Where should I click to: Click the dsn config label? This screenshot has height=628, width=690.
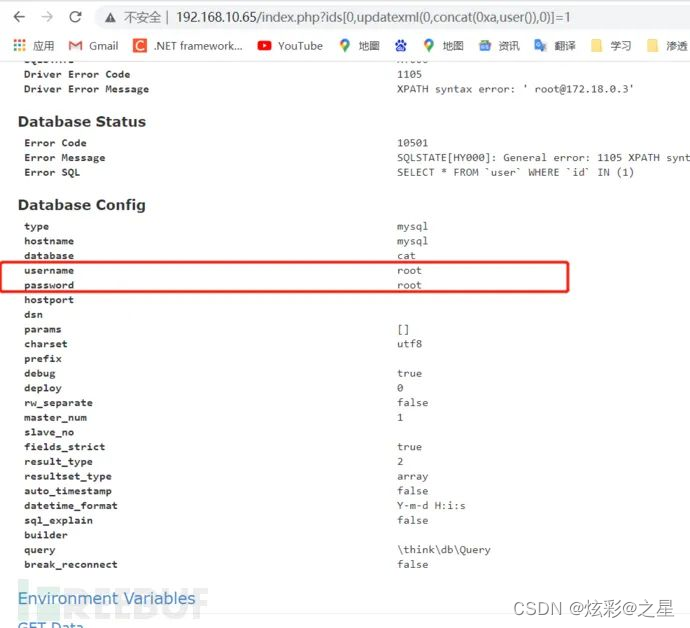33,315
